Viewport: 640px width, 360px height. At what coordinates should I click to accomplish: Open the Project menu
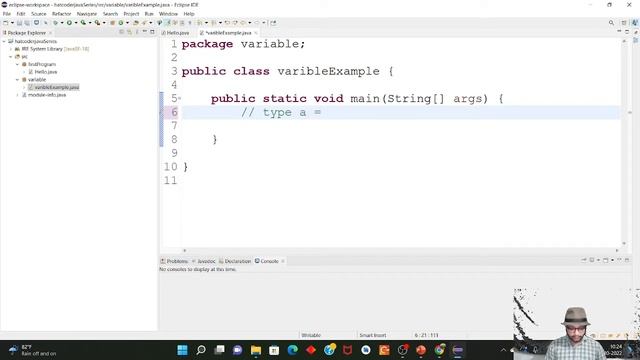coord(131,13)
